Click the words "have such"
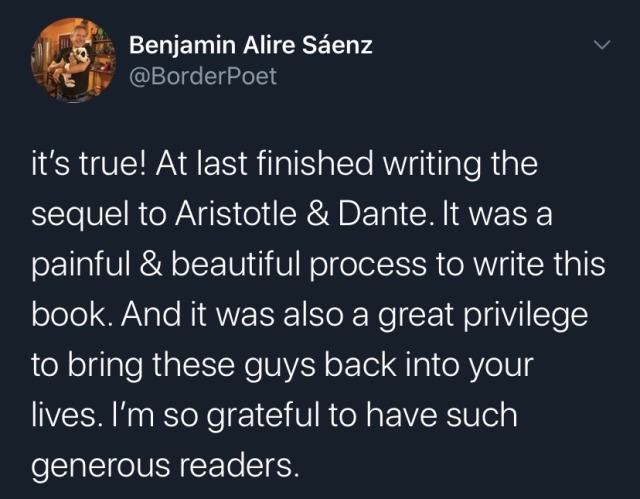Screen dimensions: 640x499 [442, 415]
